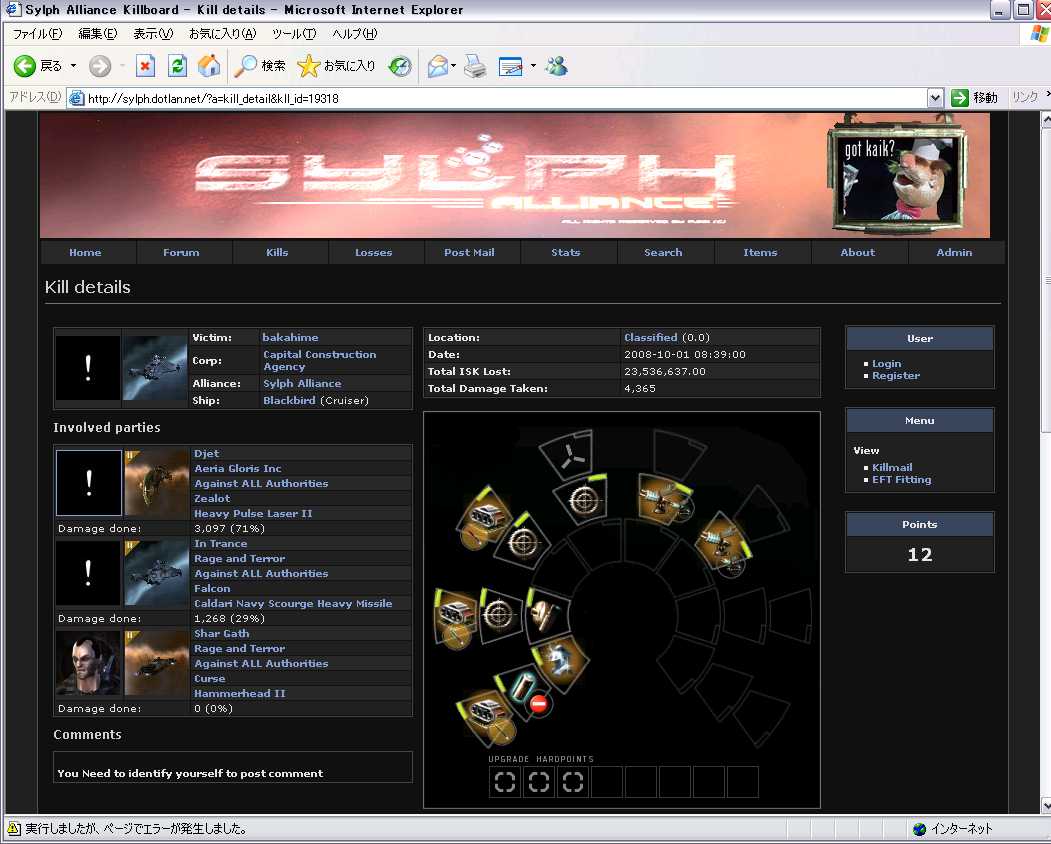Open the Mail envelope toolbar icon
1051x844 pixels.
[x=437, y=66]
